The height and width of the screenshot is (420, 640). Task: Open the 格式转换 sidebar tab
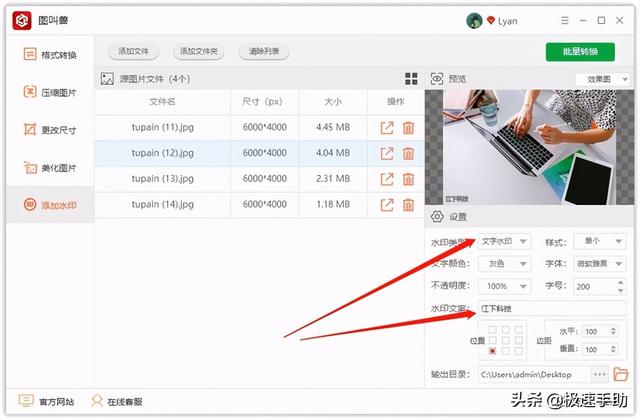[x=50, y=54]
